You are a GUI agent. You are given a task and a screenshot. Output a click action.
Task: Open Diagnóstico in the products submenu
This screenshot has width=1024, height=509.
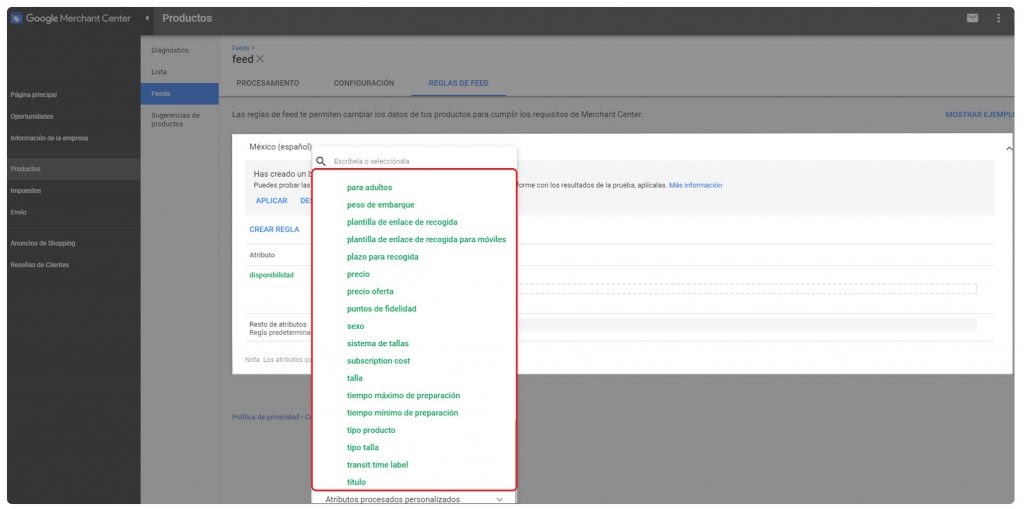click(170, 50)
